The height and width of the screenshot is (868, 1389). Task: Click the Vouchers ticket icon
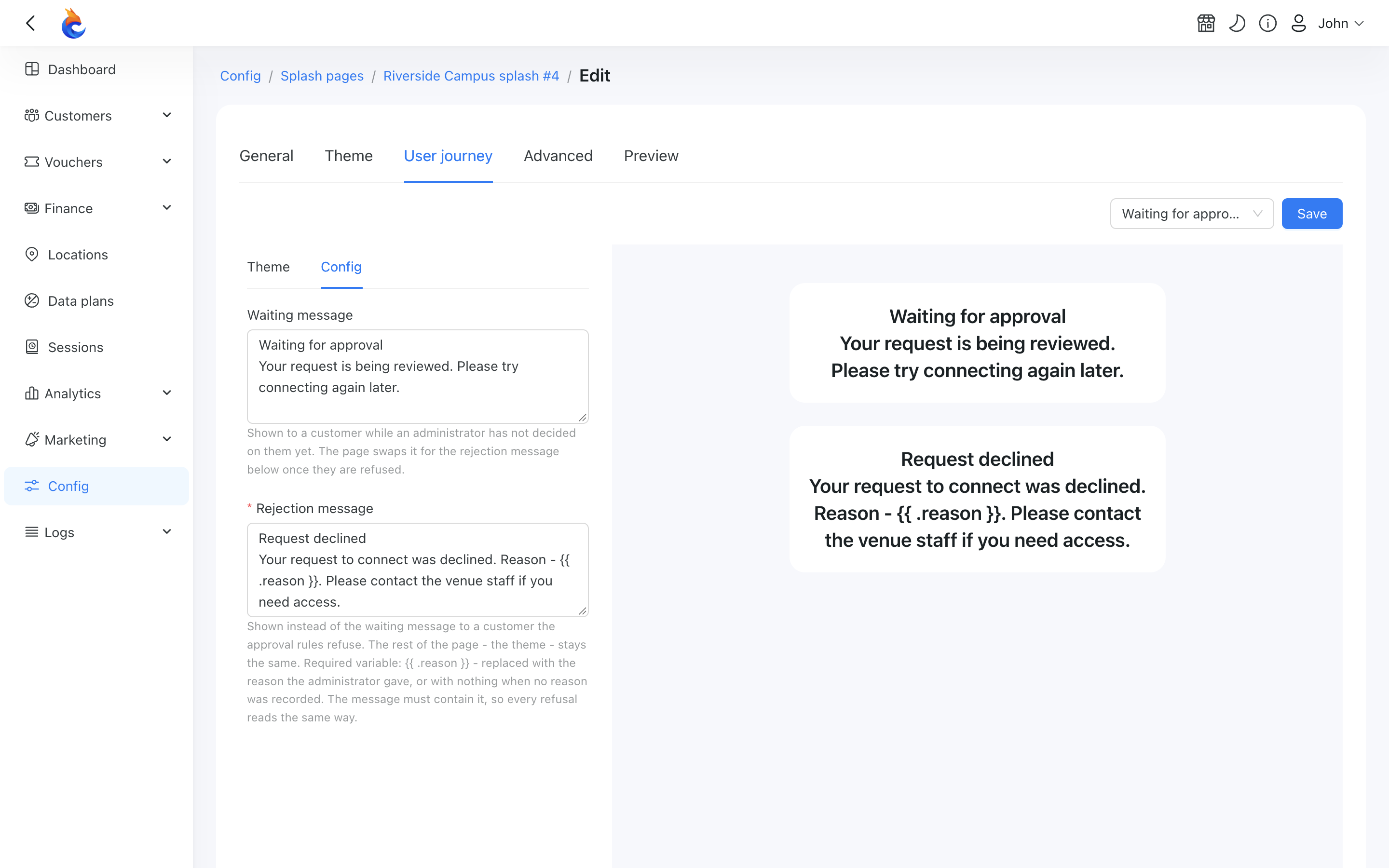pyautogui.click(x=32, y=162)
